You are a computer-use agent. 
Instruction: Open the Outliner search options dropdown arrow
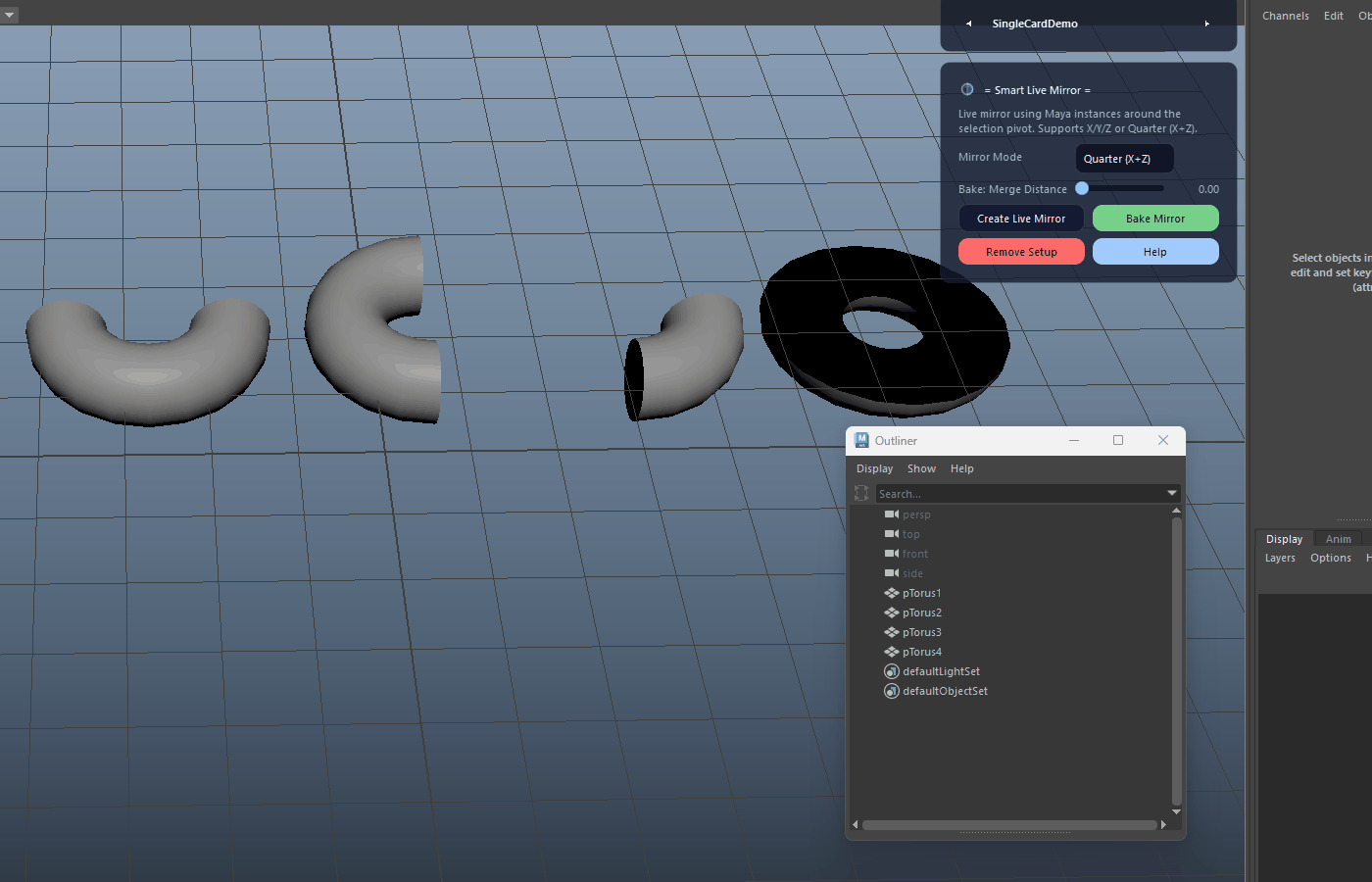(1171, 493)
